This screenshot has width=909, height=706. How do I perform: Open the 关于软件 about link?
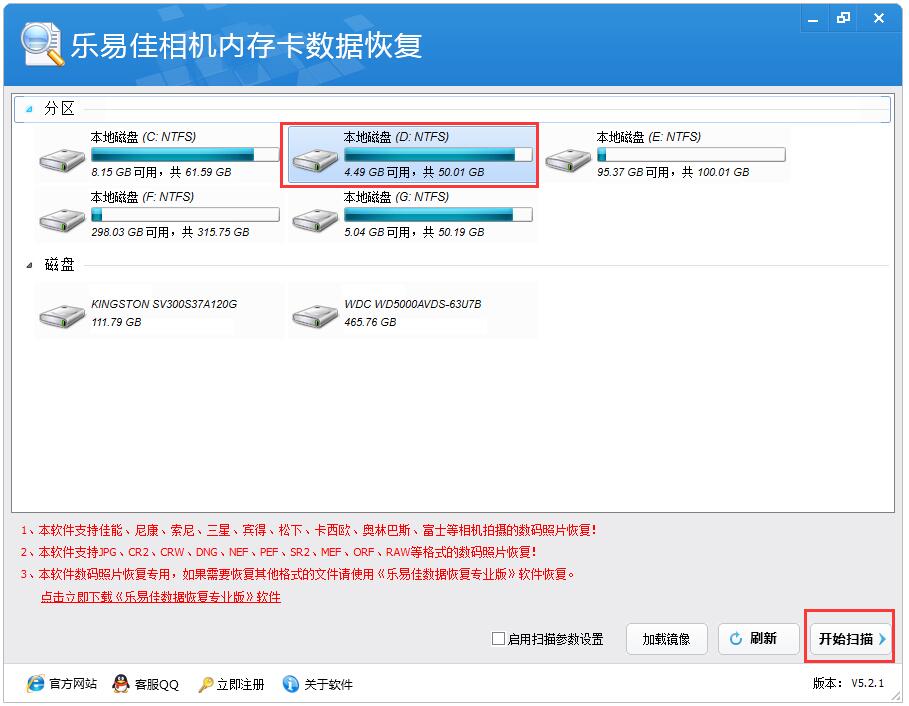(328, 685)
